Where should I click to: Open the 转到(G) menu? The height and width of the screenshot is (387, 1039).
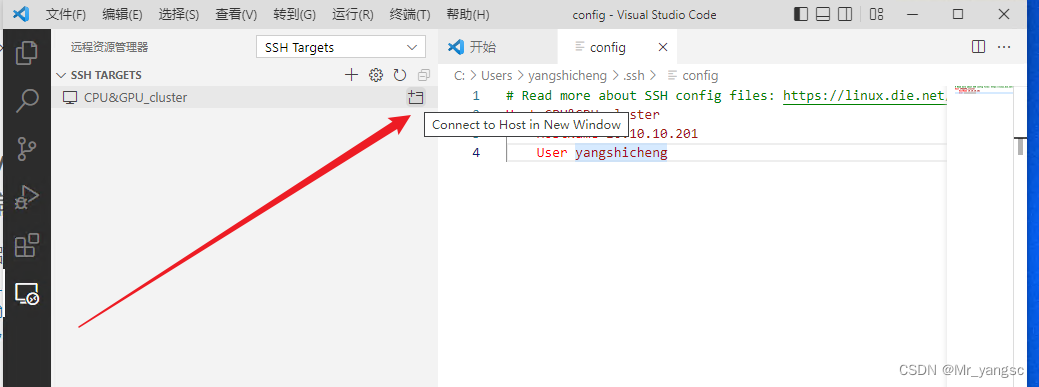pos(294,14)
